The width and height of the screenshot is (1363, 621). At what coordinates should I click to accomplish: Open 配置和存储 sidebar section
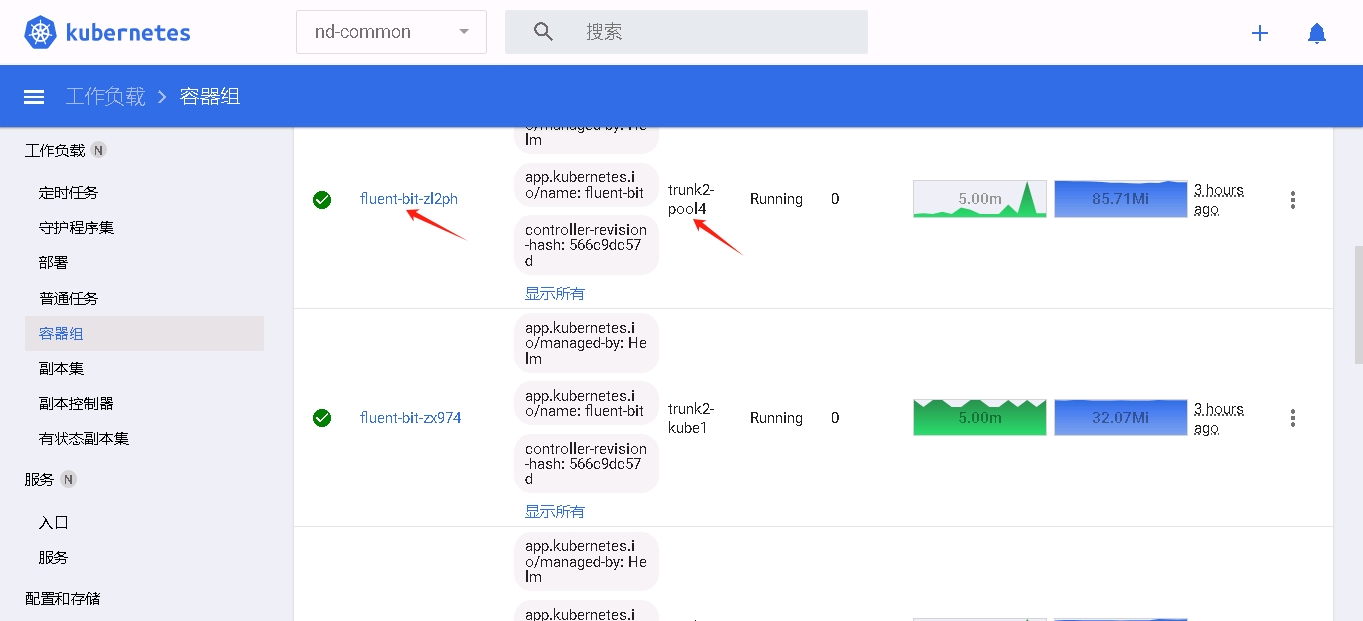point(63,598)
